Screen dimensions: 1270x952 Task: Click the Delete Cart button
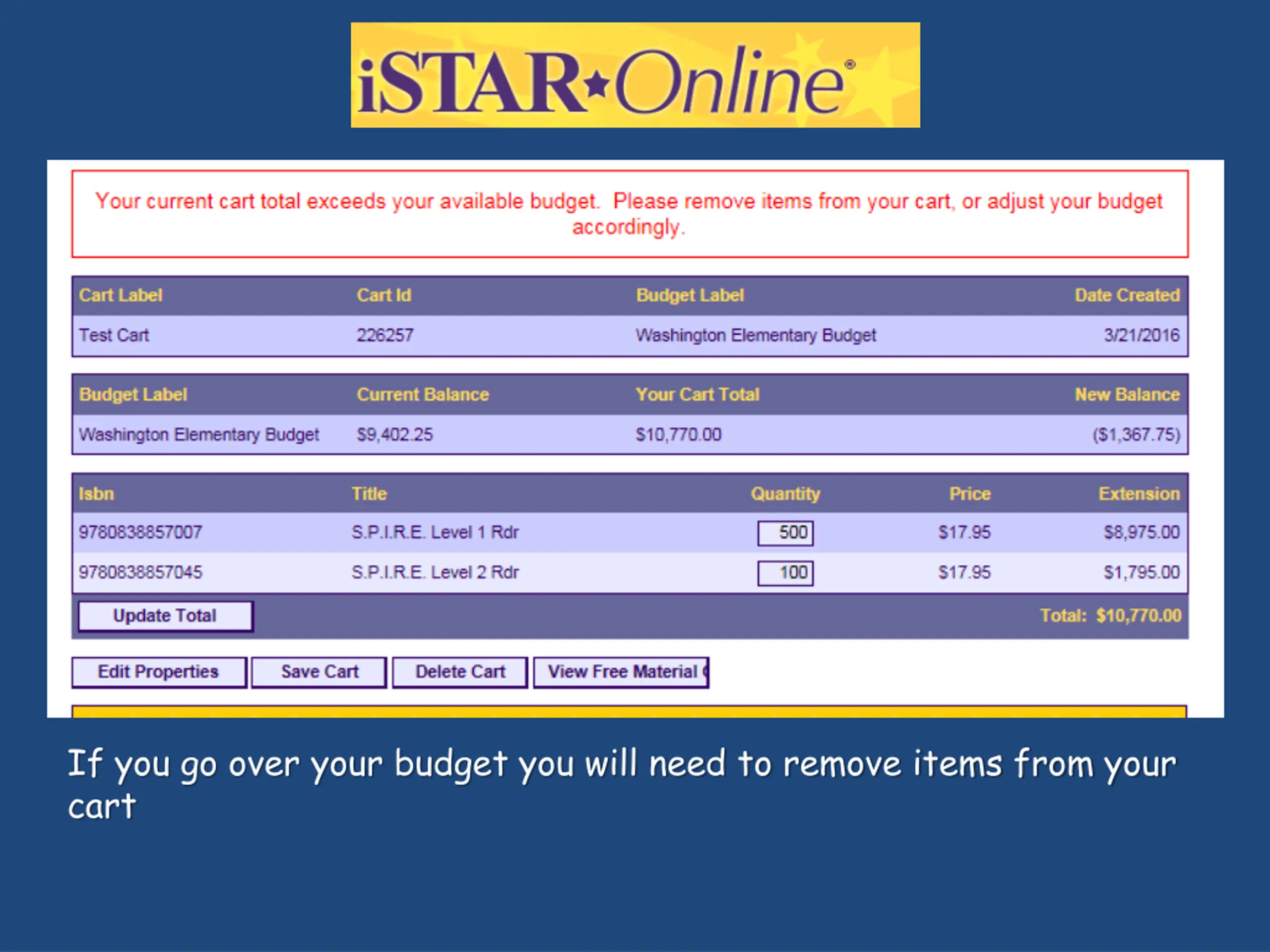click(460, 672)
